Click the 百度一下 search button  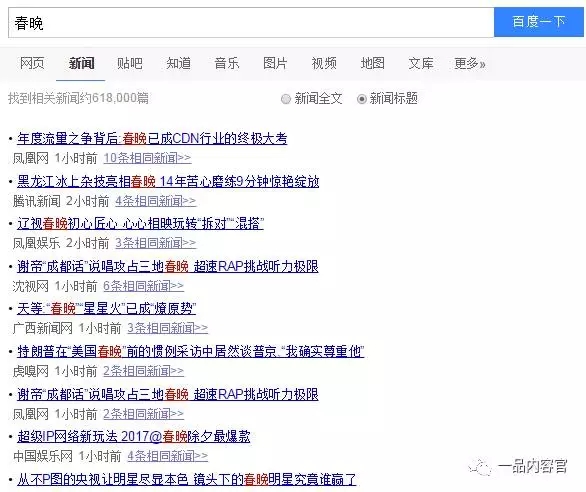coord(539,22)
